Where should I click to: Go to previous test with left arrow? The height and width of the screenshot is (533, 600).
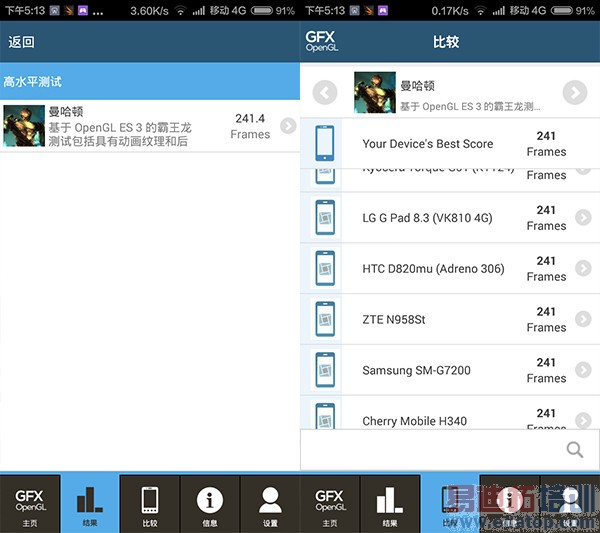(325, 92)
